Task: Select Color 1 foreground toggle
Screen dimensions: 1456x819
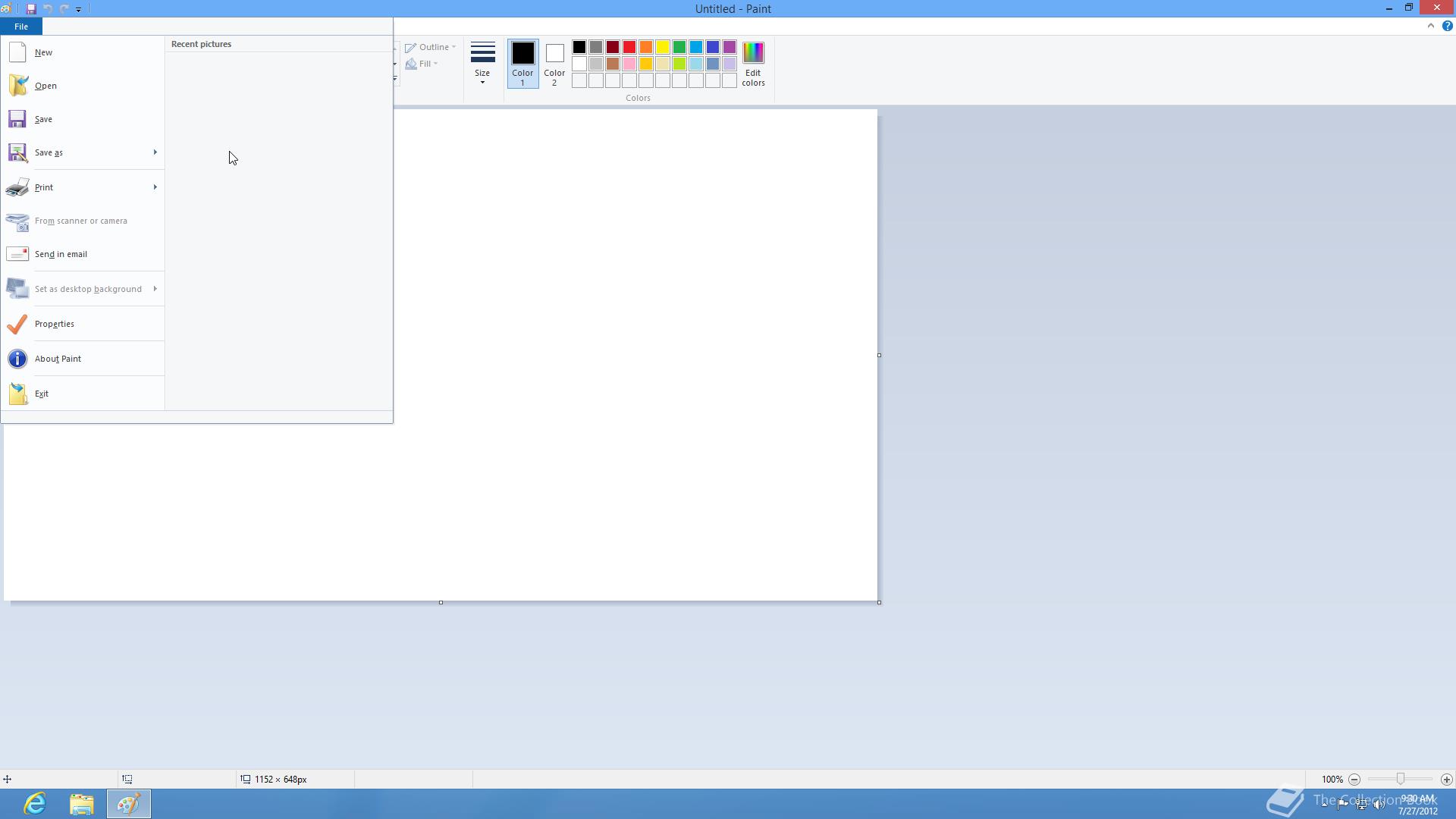Action: pos(522,64)
